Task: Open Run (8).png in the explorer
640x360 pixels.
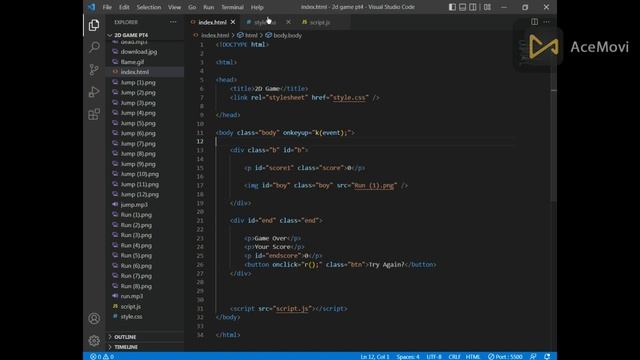Action: (x=136, y=286)
